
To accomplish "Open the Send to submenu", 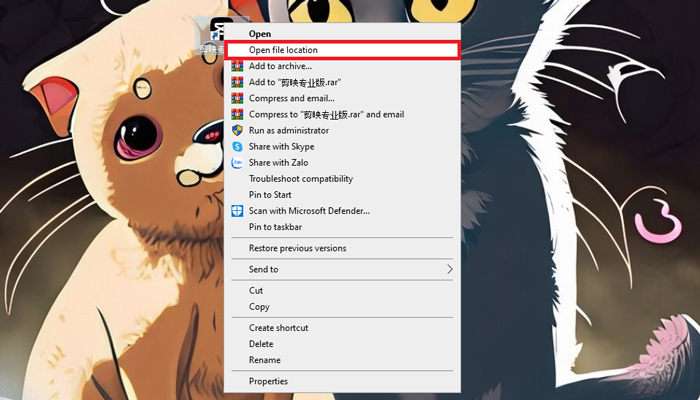I will [x=342, y=269].
